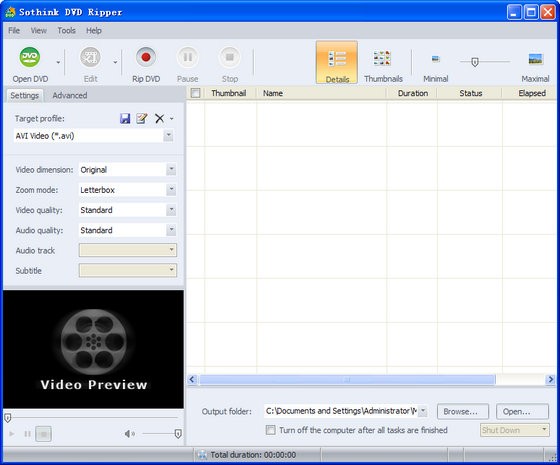Click the Sothink DVD Ripper title bar icon
The image size is (560, 465).
click(x=10, y=12)
